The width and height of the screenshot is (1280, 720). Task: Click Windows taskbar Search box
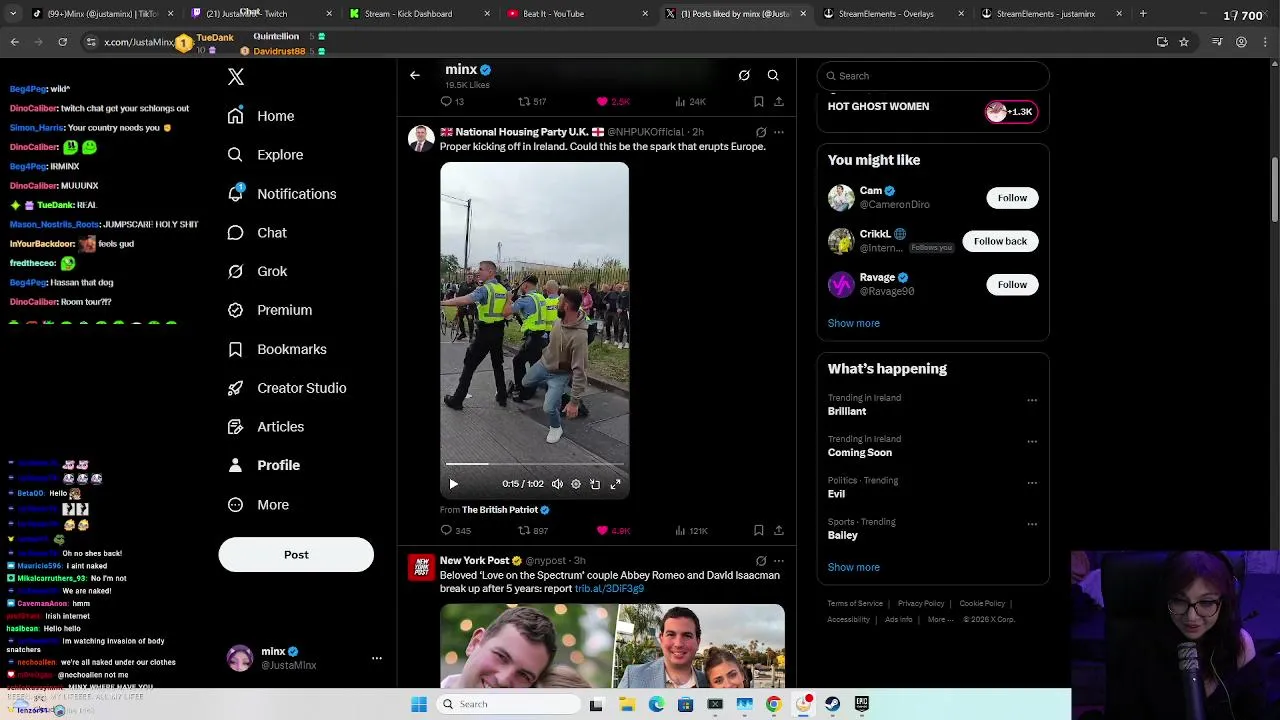tap(509, 704)
